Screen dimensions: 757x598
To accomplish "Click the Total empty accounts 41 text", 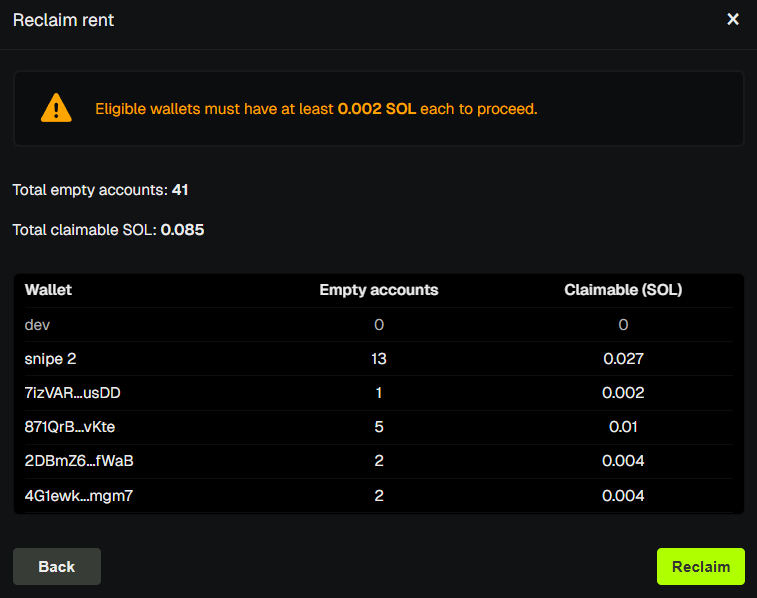I will pyautogui.click(x=100, y=189).
